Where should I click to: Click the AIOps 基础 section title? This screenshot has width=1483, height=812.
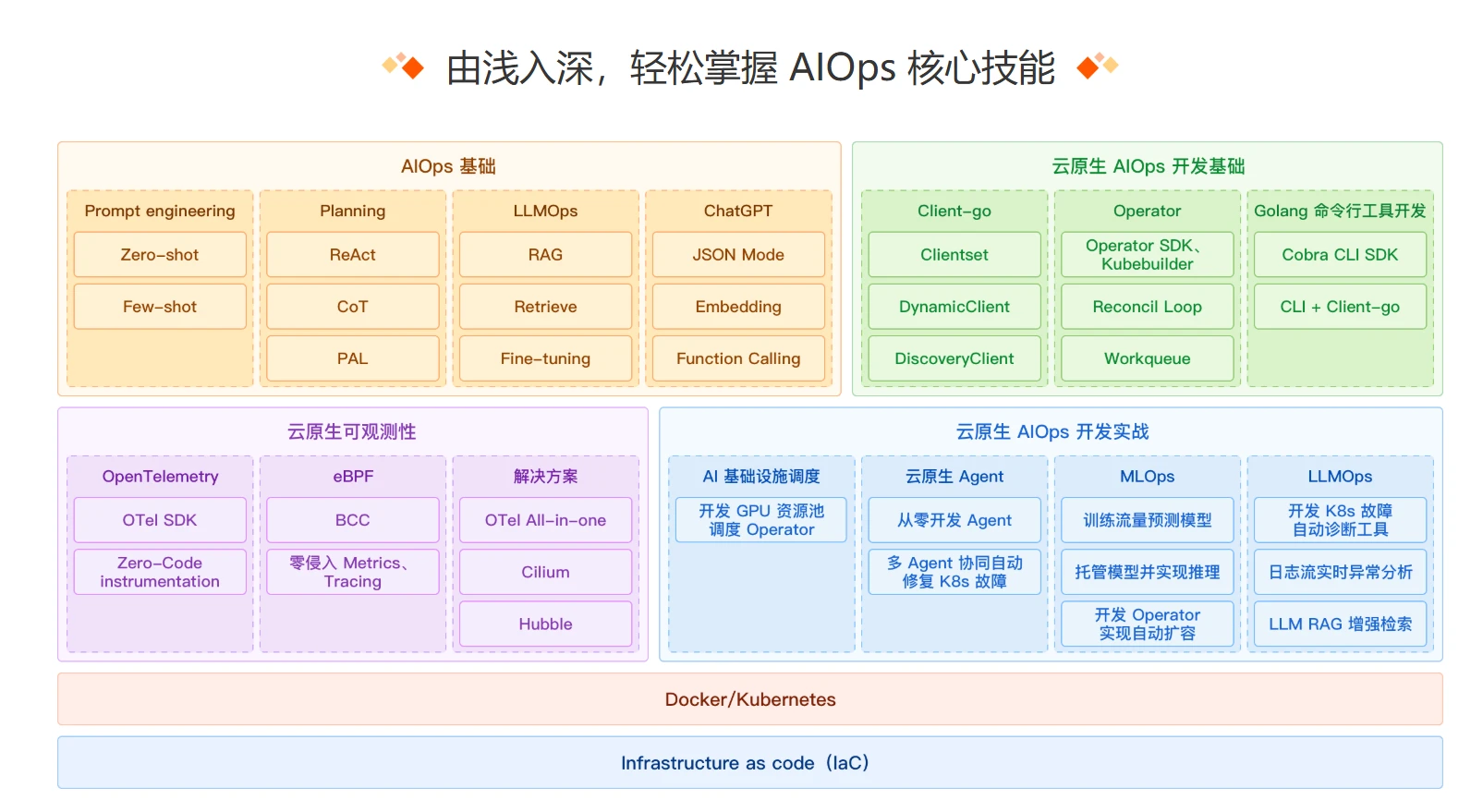(449, 166)
